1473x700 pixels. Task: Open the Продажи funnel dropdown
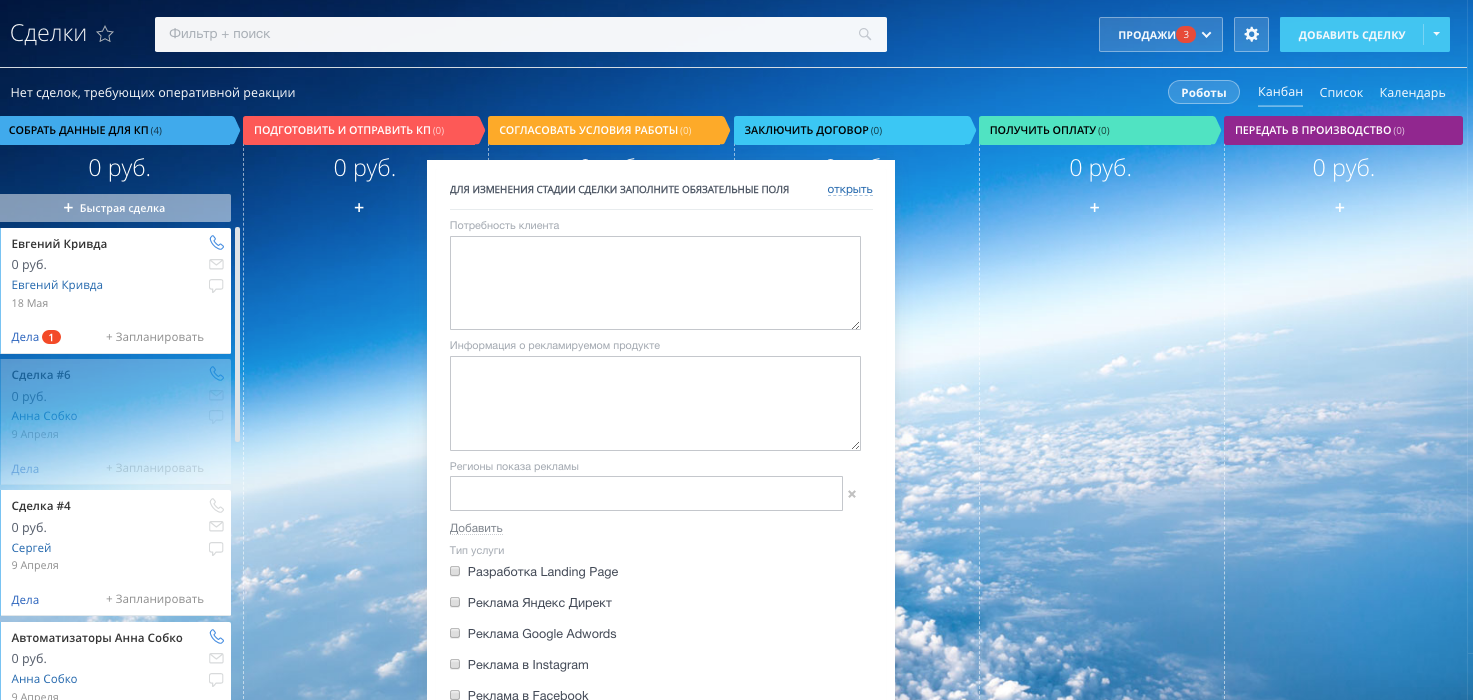pyautogui.click(x=1161, y=34)
